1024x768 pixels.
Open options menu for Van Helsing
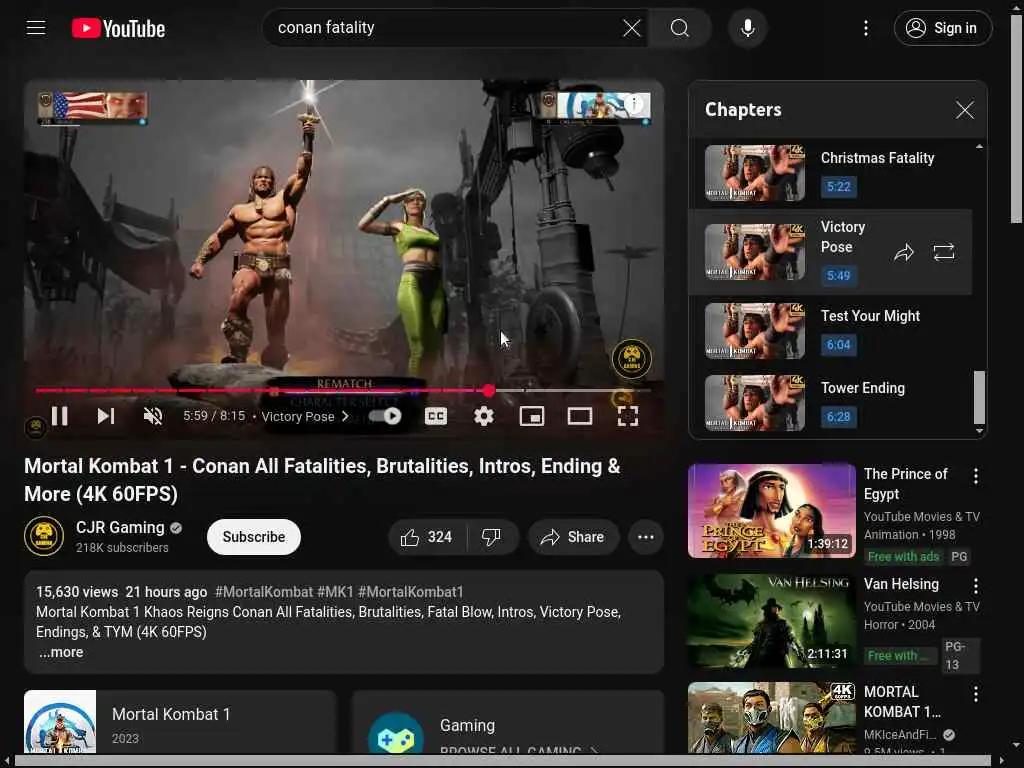(975, 586)
